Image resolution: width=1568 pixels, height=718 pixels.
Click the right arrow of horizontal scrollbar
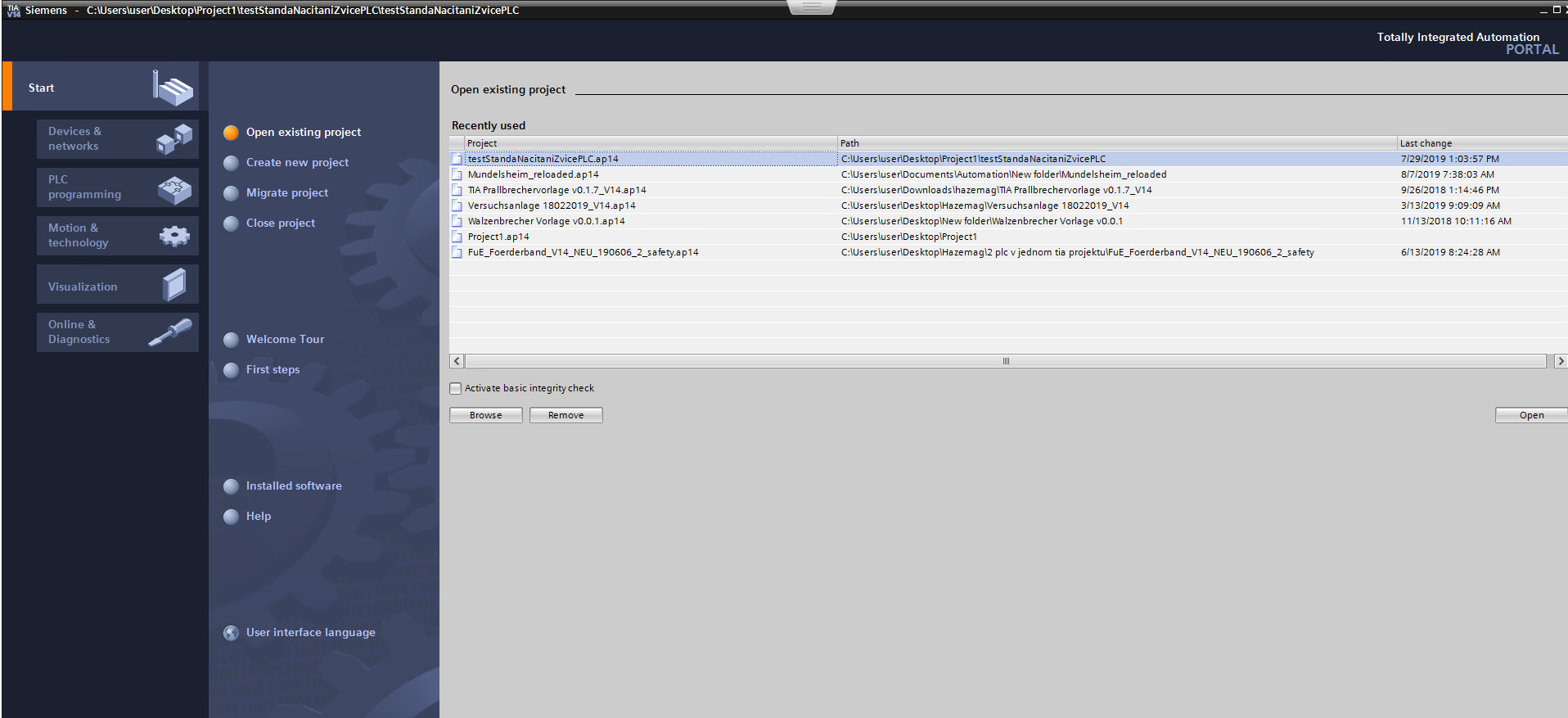(1561, 361)
